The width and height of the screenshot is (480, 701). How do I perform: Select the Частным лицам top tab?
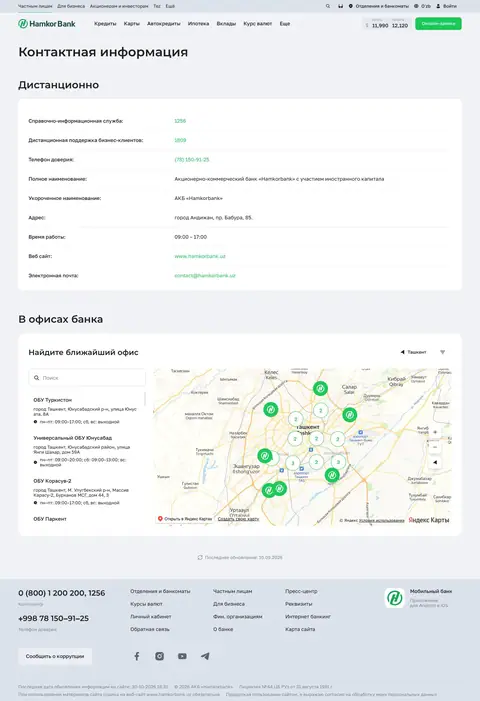pyautogui.click(x=35, y=6)
